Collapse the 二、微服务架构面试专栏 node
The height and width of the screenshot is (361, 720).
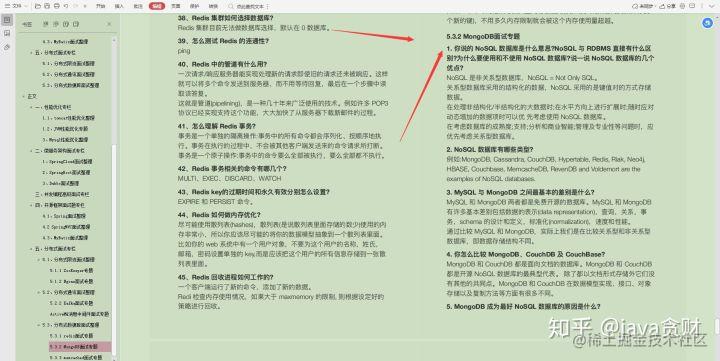(31, 151)
